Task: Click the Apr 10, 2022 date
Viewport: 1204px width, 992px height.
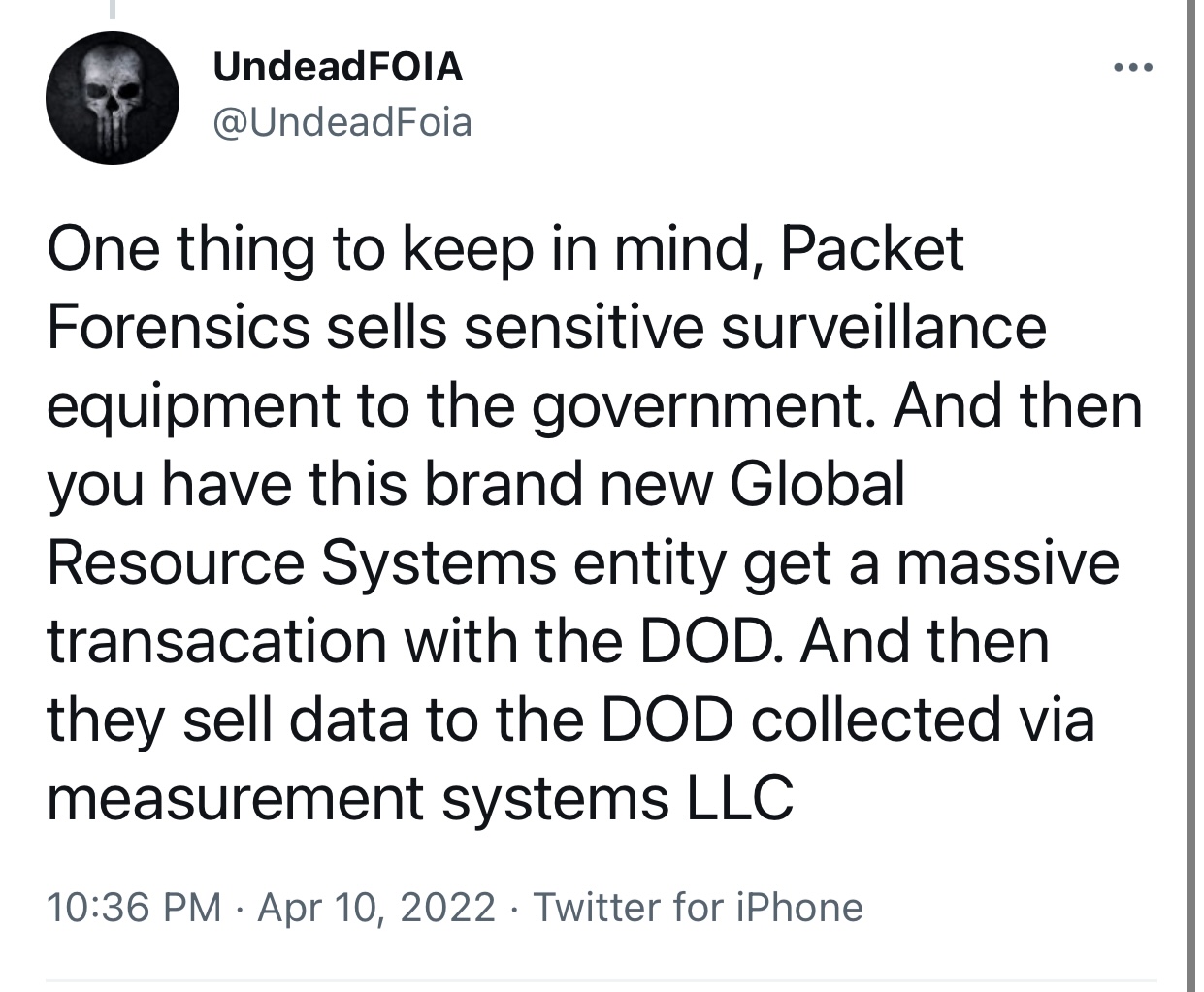Action: 376,908
